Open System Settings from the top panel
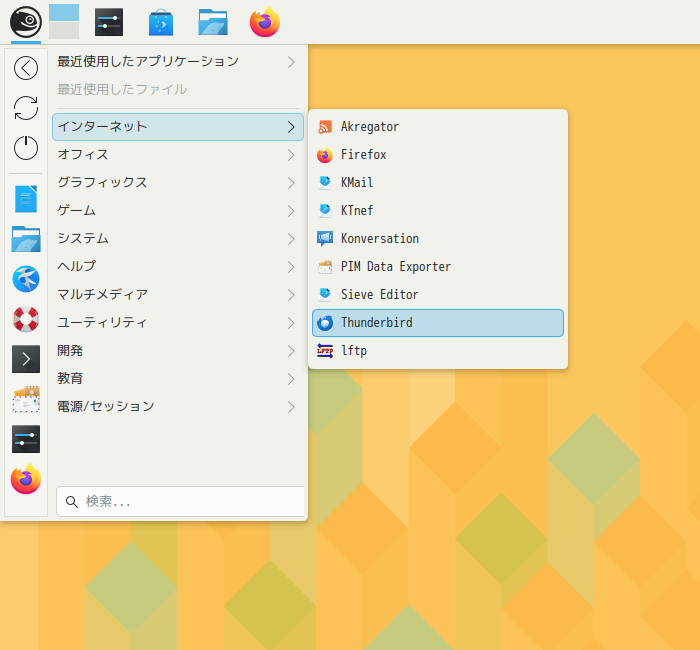The image size is (700, 650). 109,22
